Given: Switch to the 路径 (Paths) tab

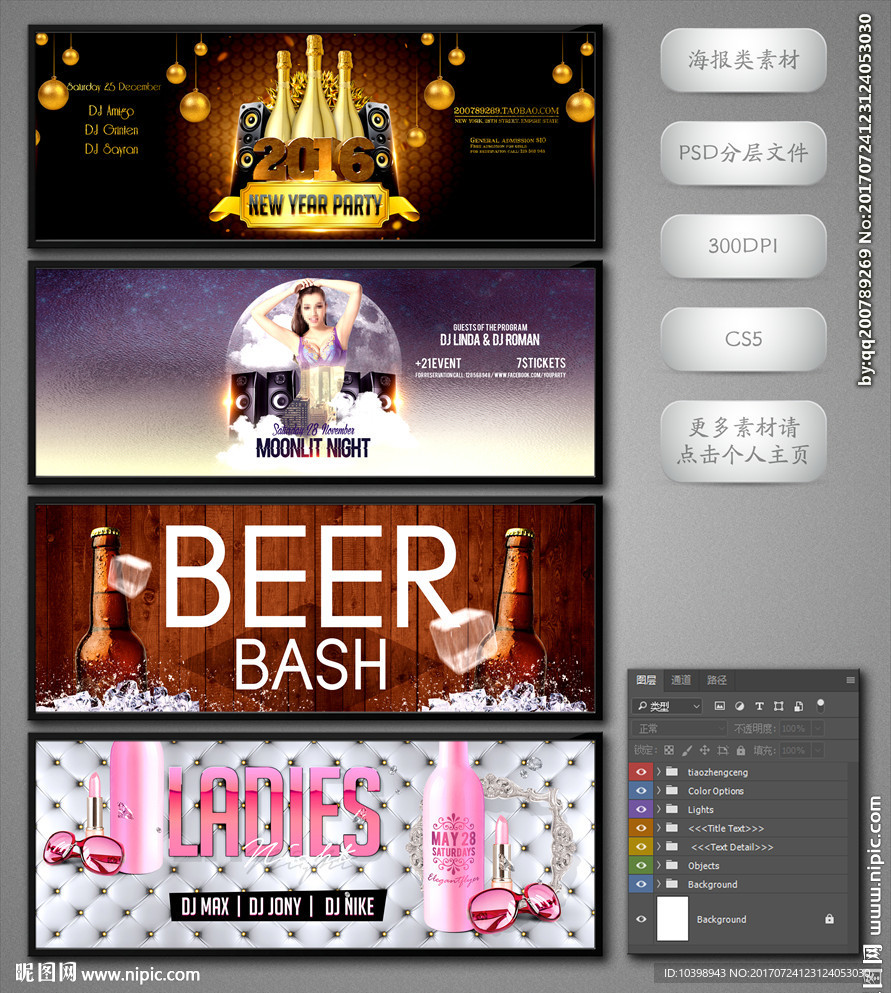Looking at the screenshot, I should point(717,680).
